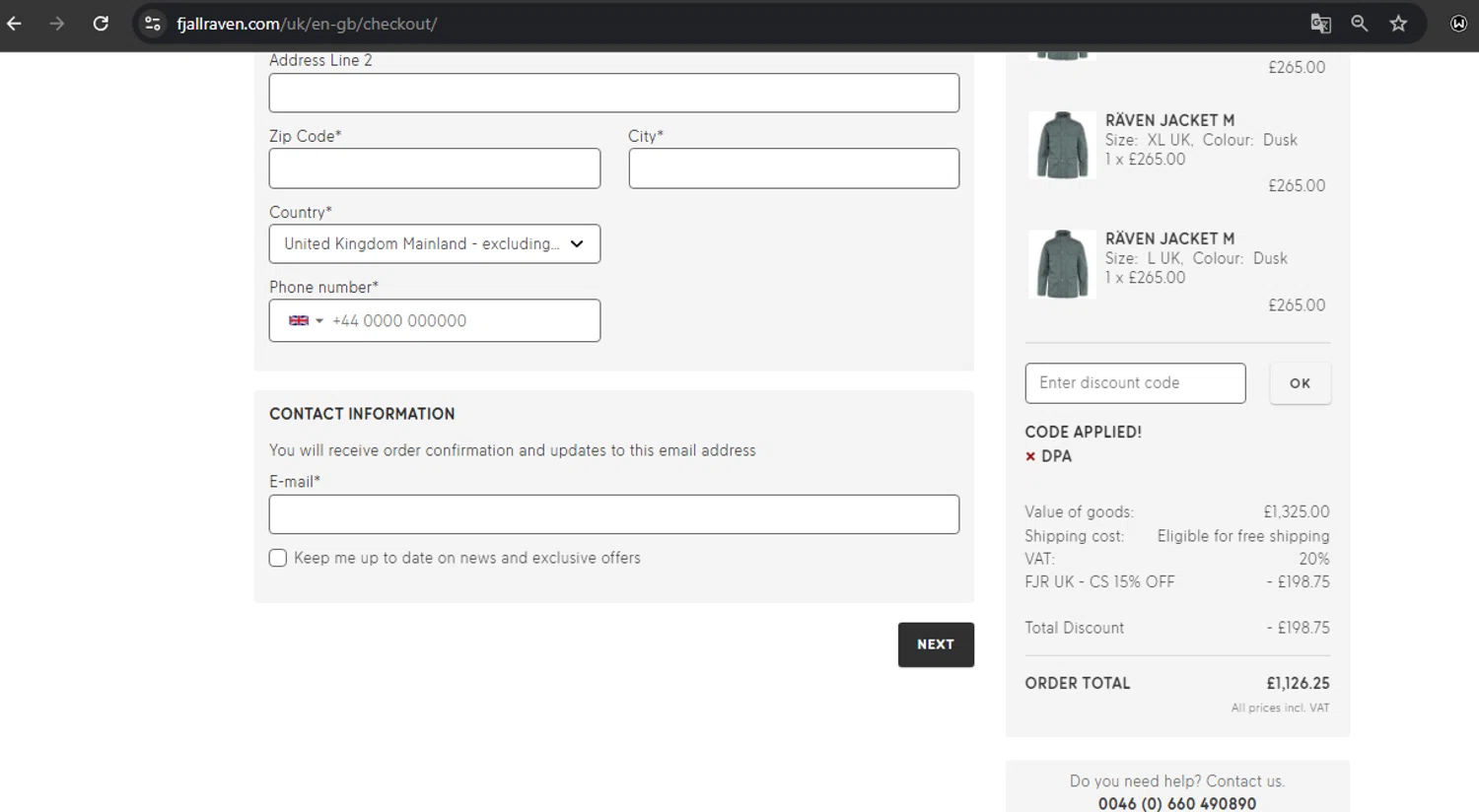Open the browser profile icon

(x=1458, y=24)
